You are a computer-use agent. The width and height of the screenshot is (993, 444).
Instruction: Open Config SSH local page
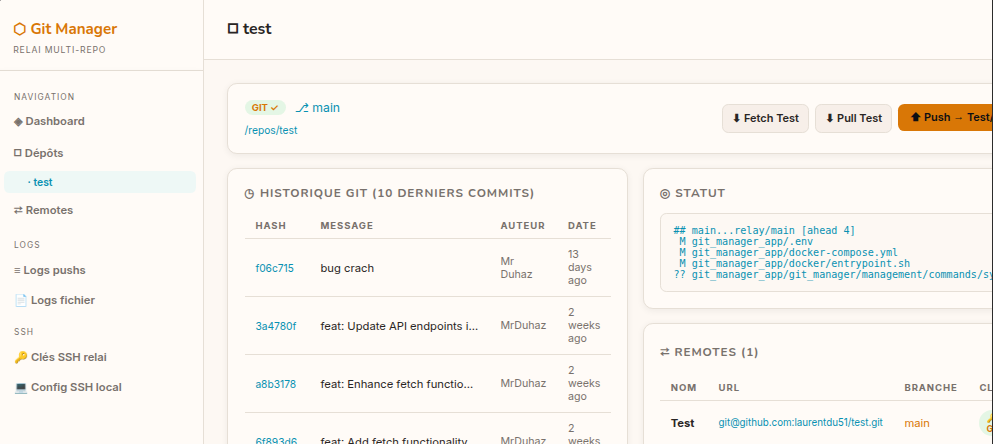point(68,387)
